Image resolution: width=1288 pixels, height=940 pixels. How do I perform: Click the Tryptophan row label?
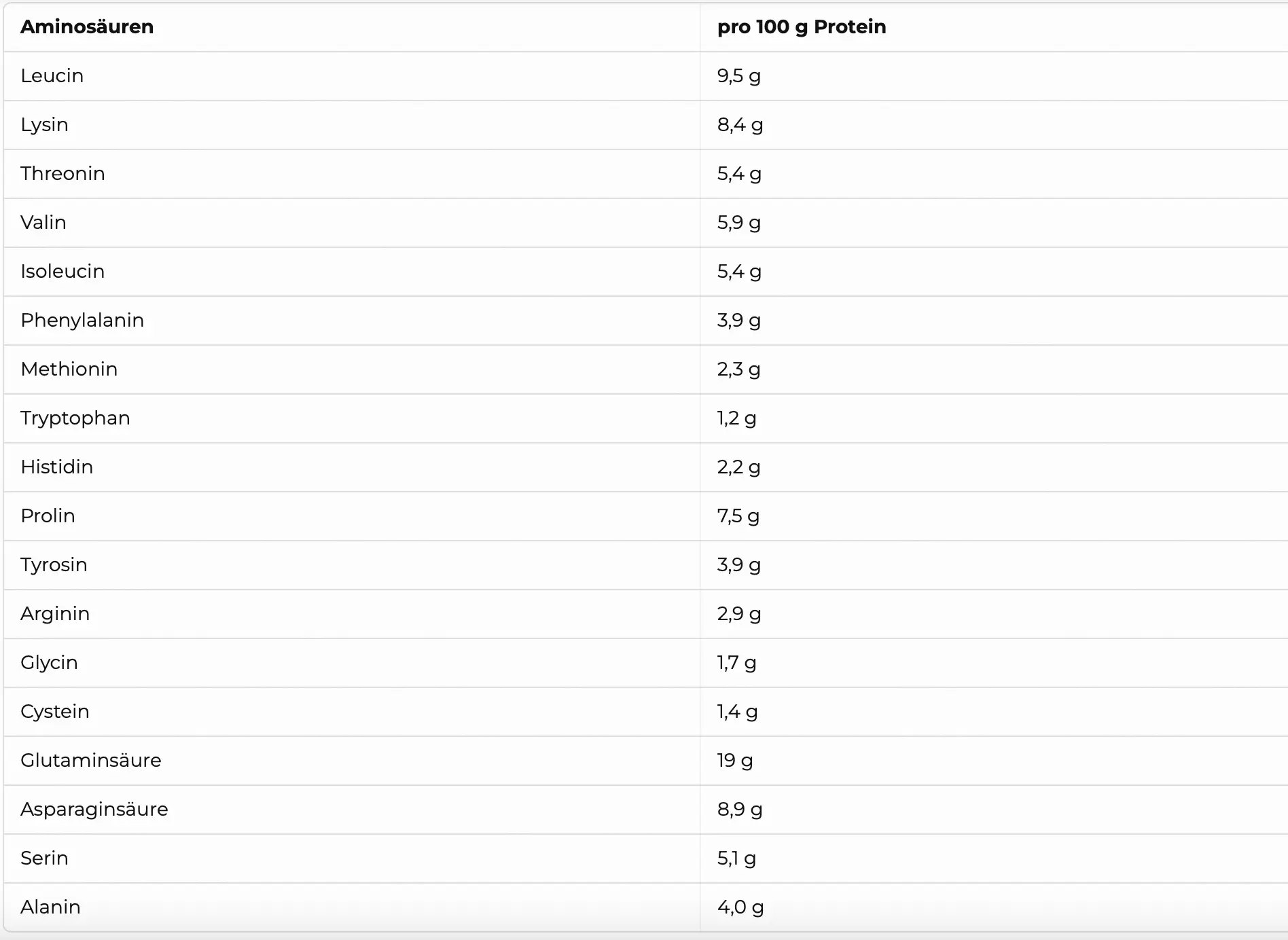coord(75,418)
